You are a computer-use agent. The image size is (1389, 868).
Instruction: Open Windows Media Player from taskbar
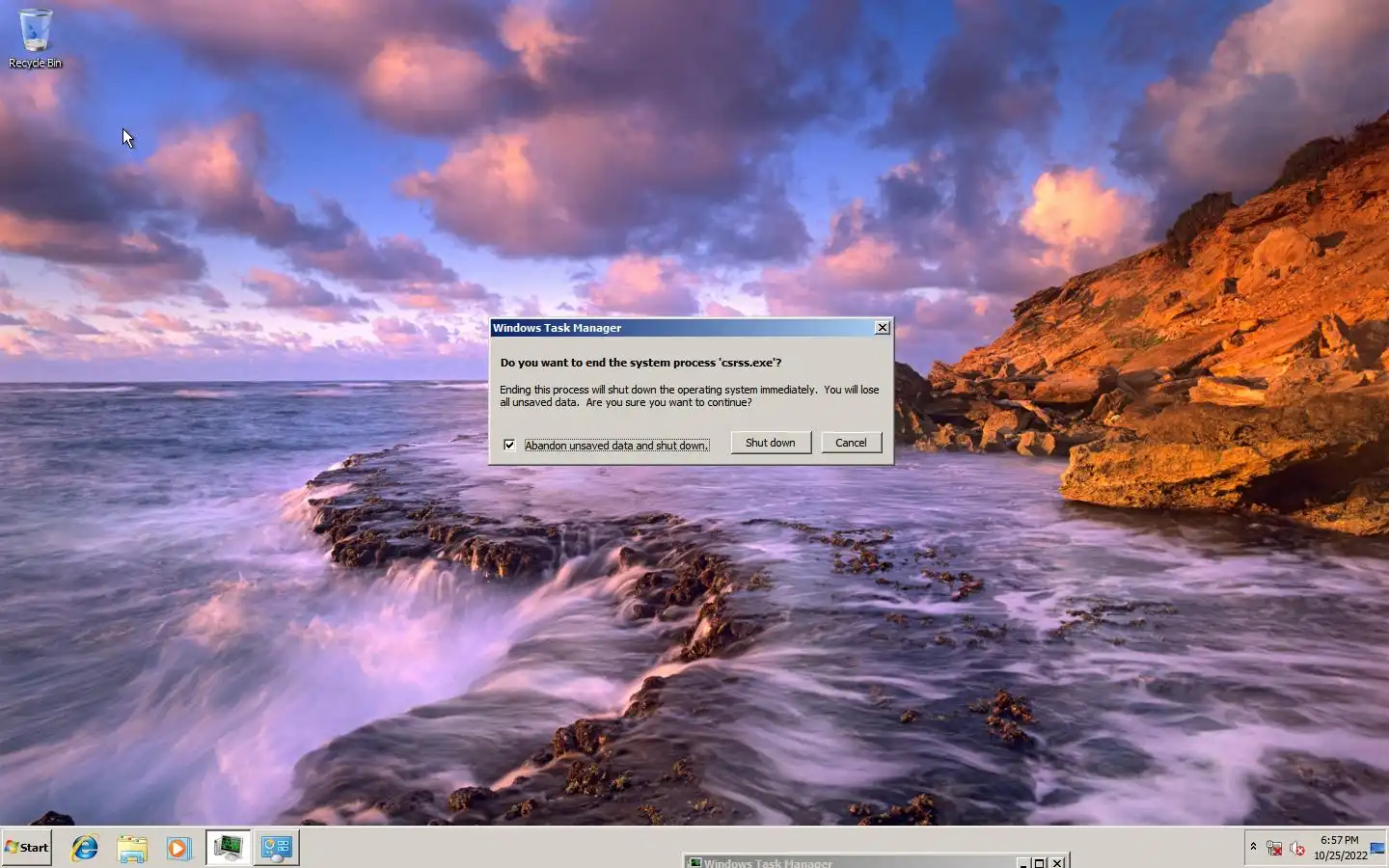(x=178, y=848)
